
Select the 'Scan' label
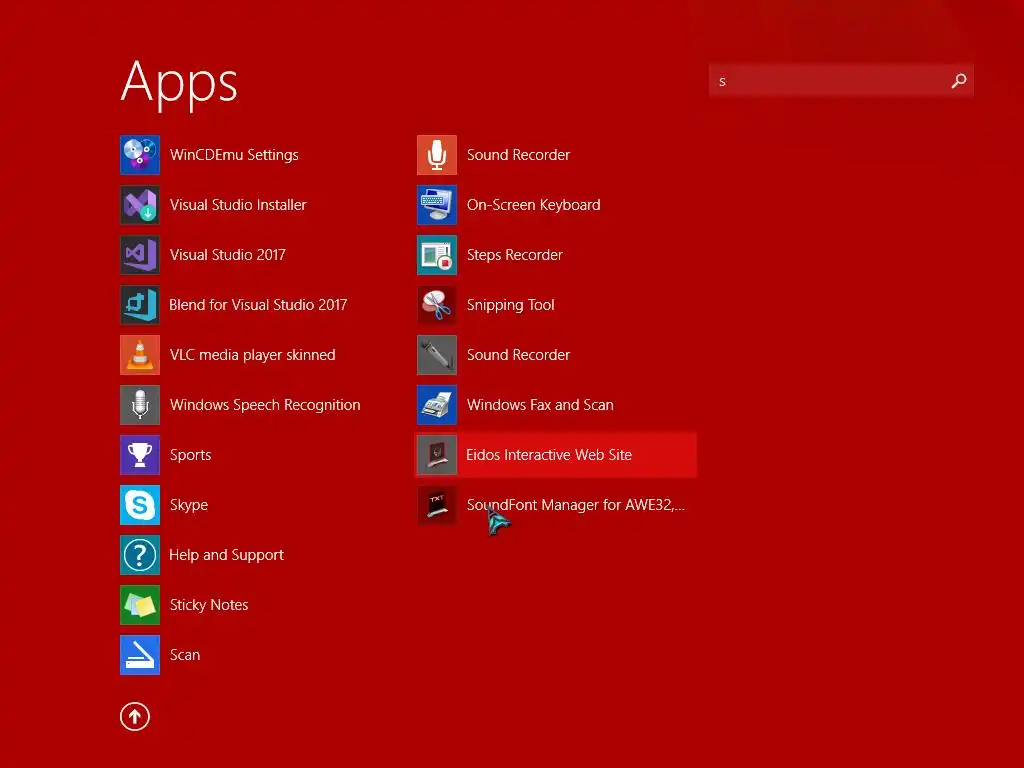coord(185,655)
